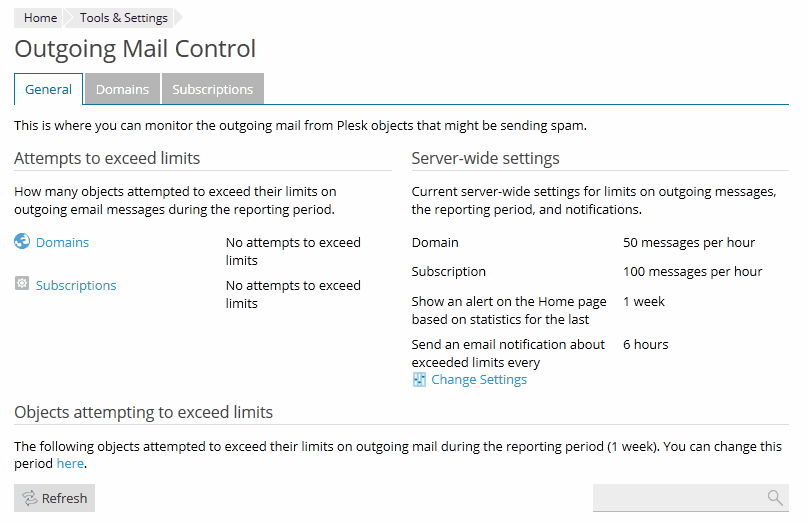The image size is (807, 524).
Task: Click the Outgoing Mail Control page title
Action: [135, 49]
